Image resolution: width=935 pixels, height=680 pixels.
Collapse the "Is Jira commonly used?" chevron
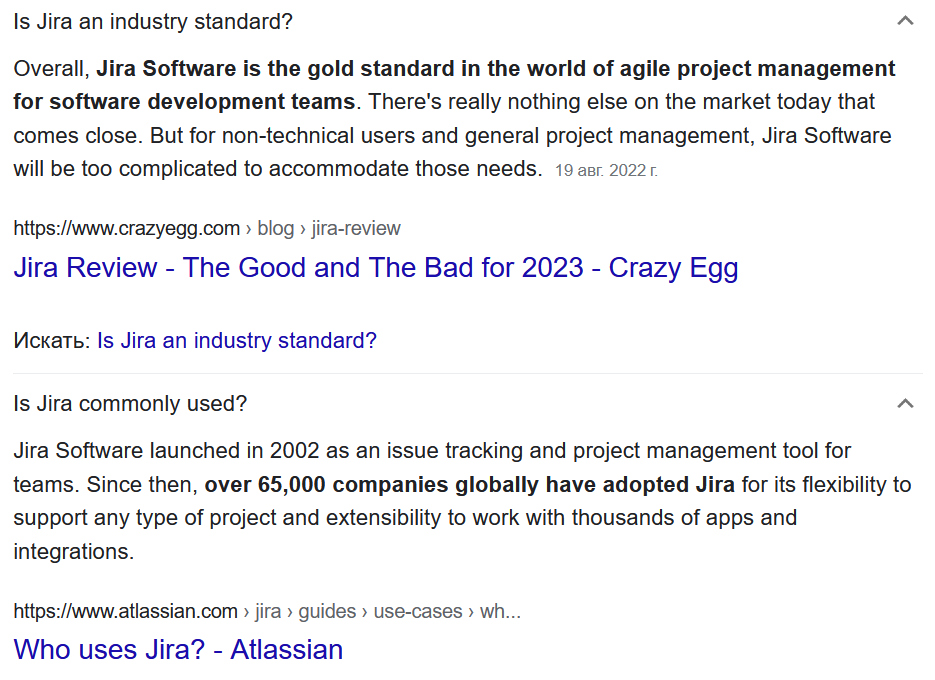905,404
